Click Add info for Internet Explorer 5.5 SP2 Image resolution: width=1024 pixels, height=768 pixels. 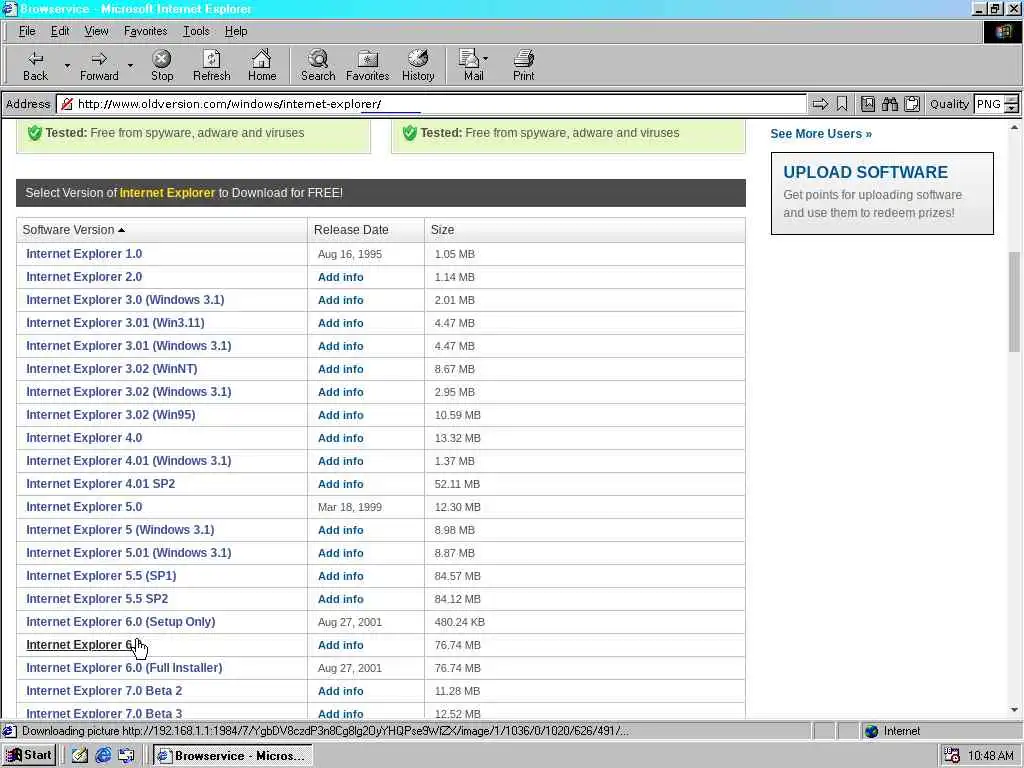340,599
